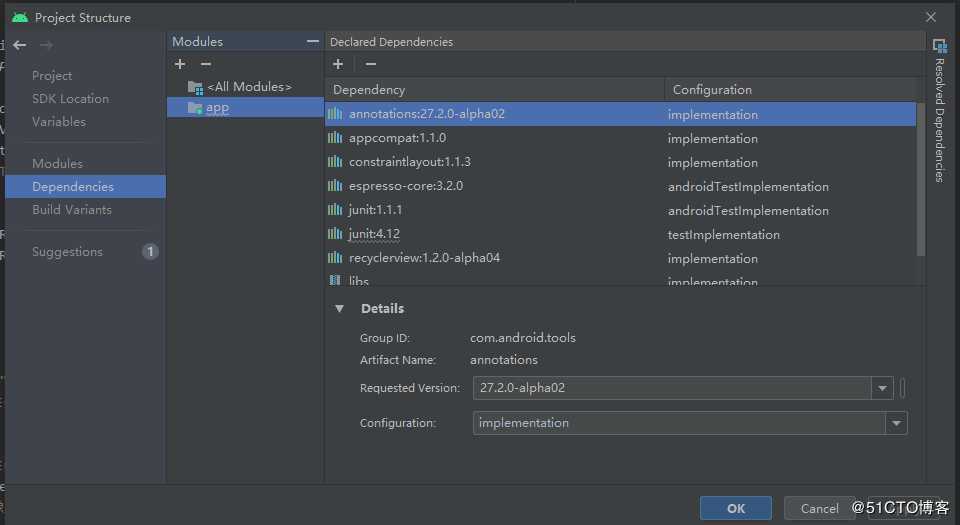Add a declared dependency with plus icon
The height and width of the screenshot is (525, 960).
[x=338, y=64]
